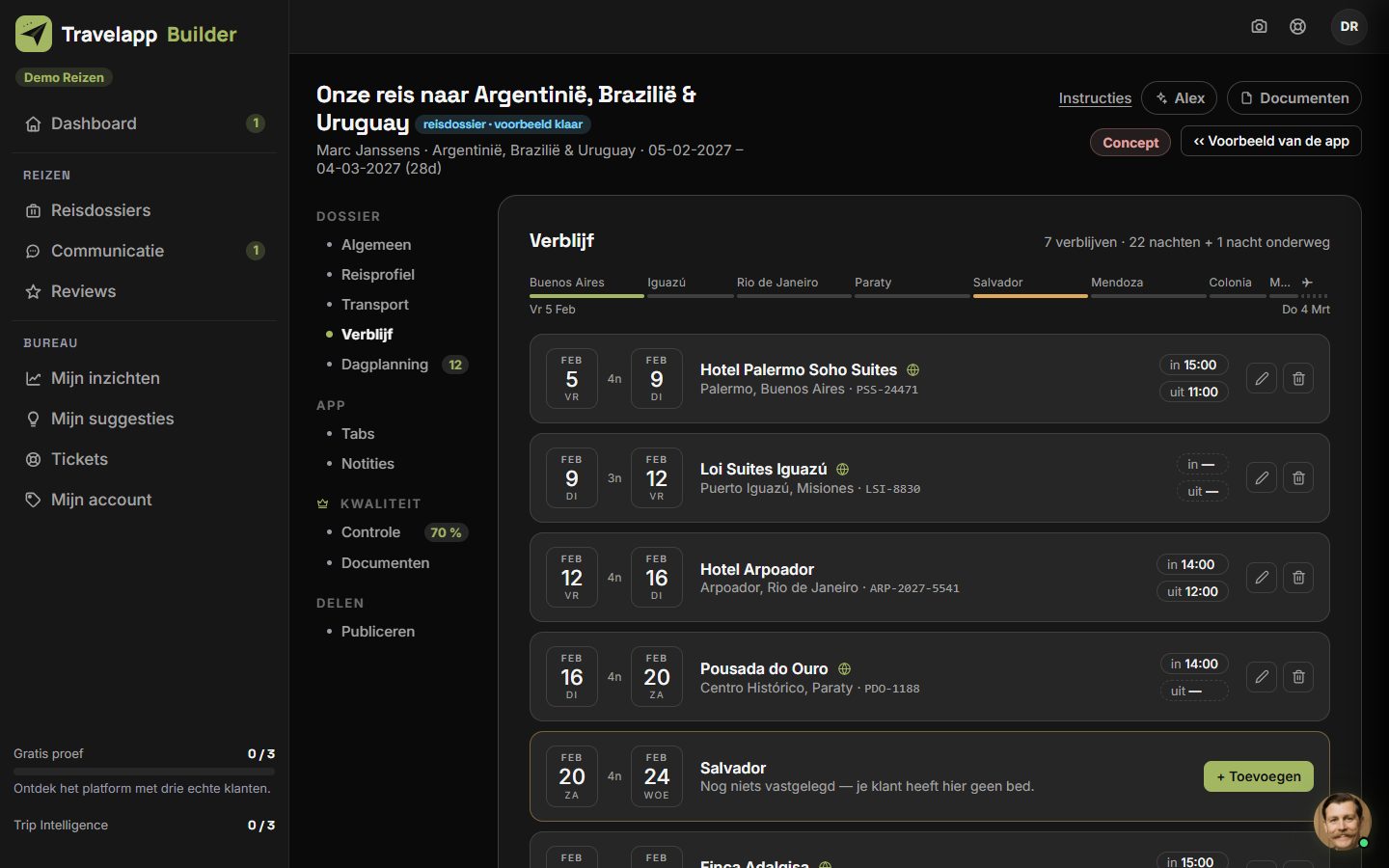The height and width of the screenshot is (868, 1389).
Task: Select Transport in the dossier navigation
Action: [x=375, y=305]
